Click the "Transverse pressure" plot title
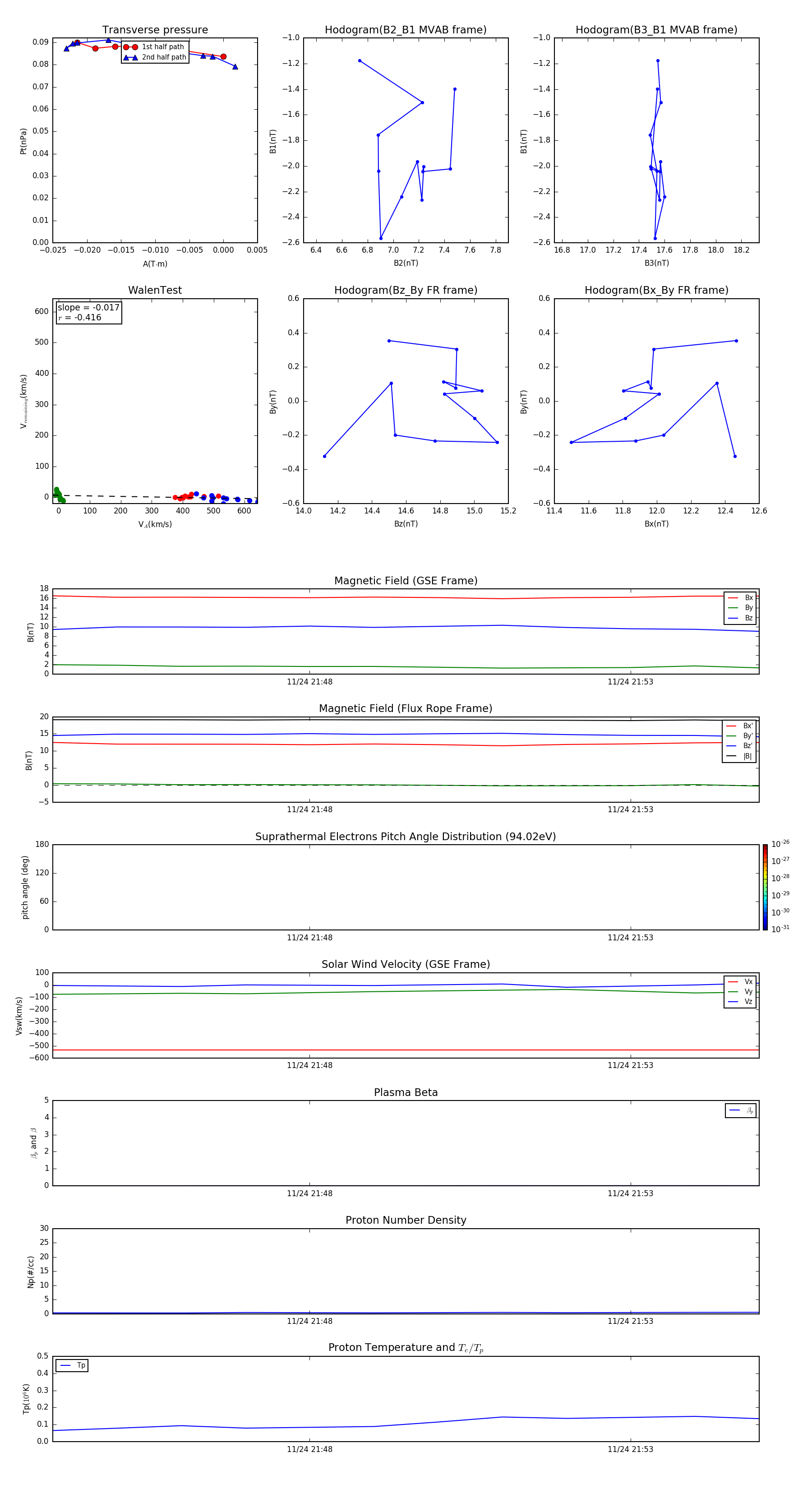The height and width of the screenshot is (1489, 812). click(155, 29)
